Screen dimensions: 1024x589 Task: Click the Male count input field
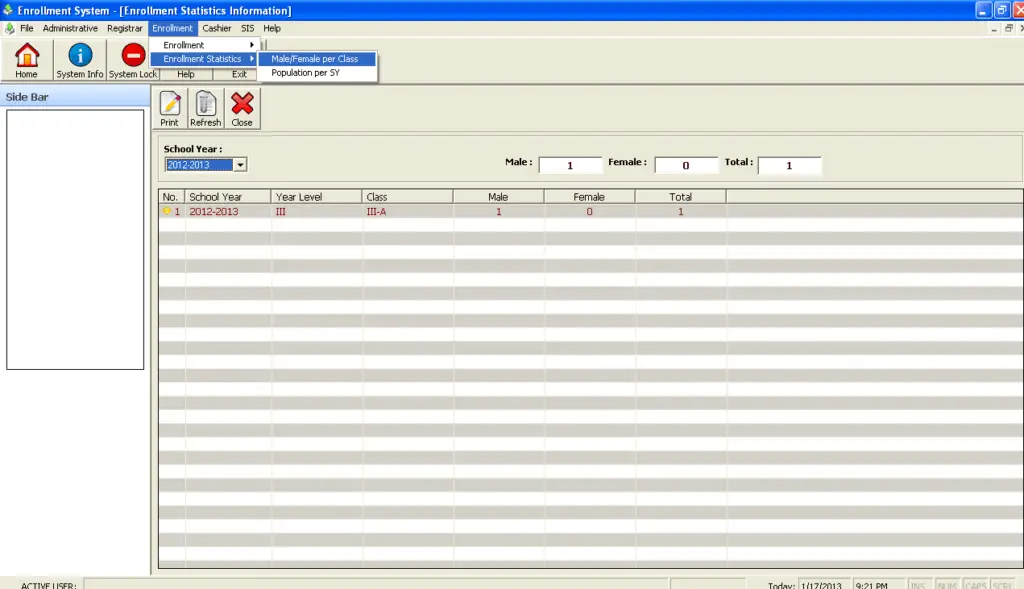568,164
